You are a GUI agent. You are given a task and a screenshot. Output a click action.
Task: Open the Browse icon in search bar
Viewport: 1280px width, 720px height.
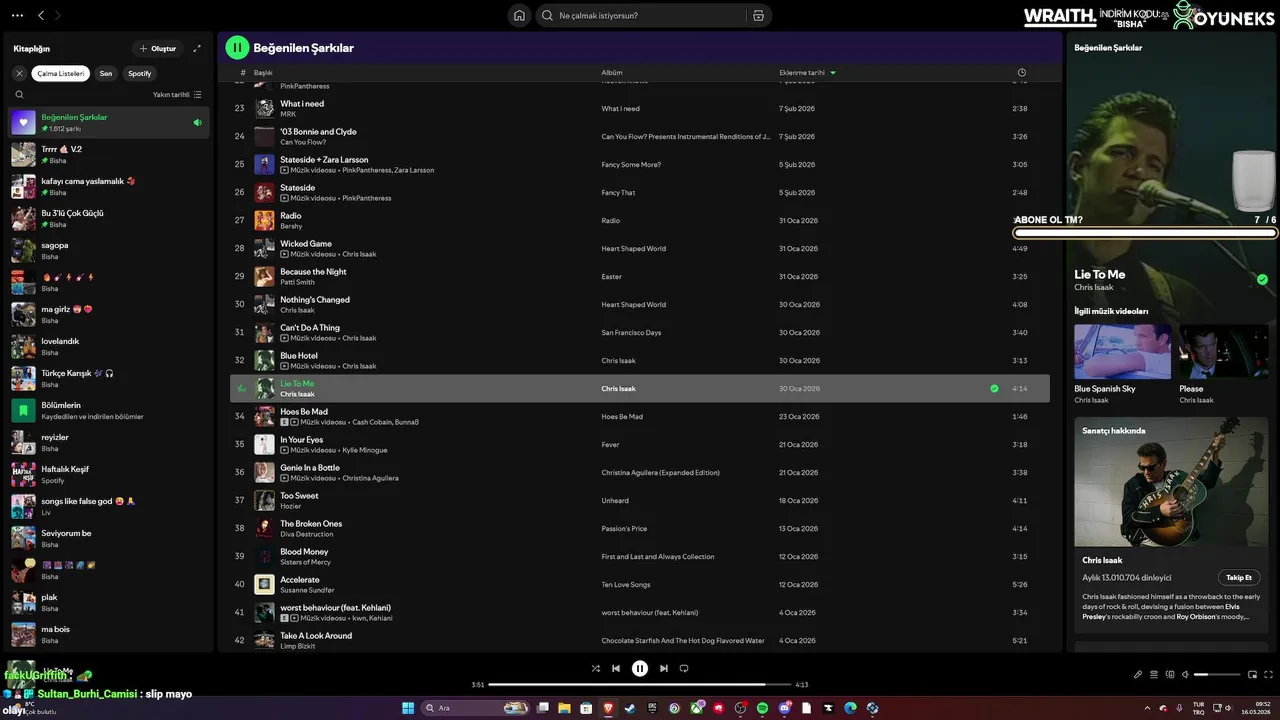click(x=758, y=15)
